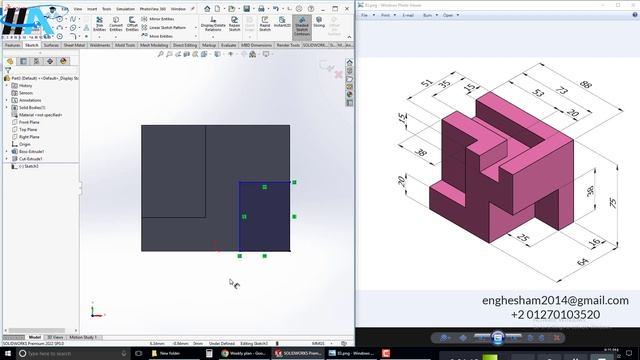The width and height of the screenshot is (640, 360).
Task: Click E-mail in Photo Viewer toolbar
Action: point(408,15)
